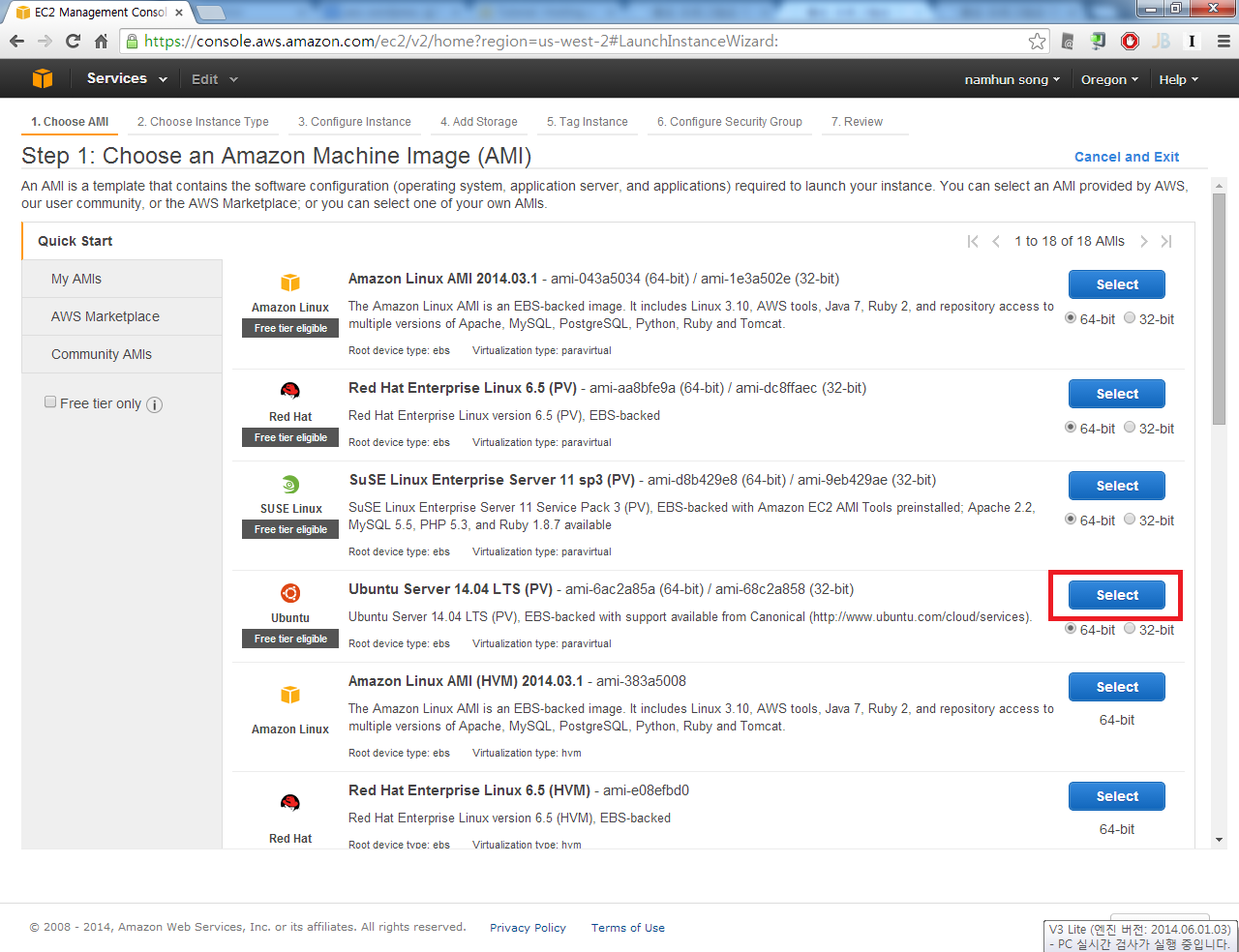Click Ubuntu row's Free tier eligible badge
The height and width of the screenshot is (952, 1239).
pos(290,639)
